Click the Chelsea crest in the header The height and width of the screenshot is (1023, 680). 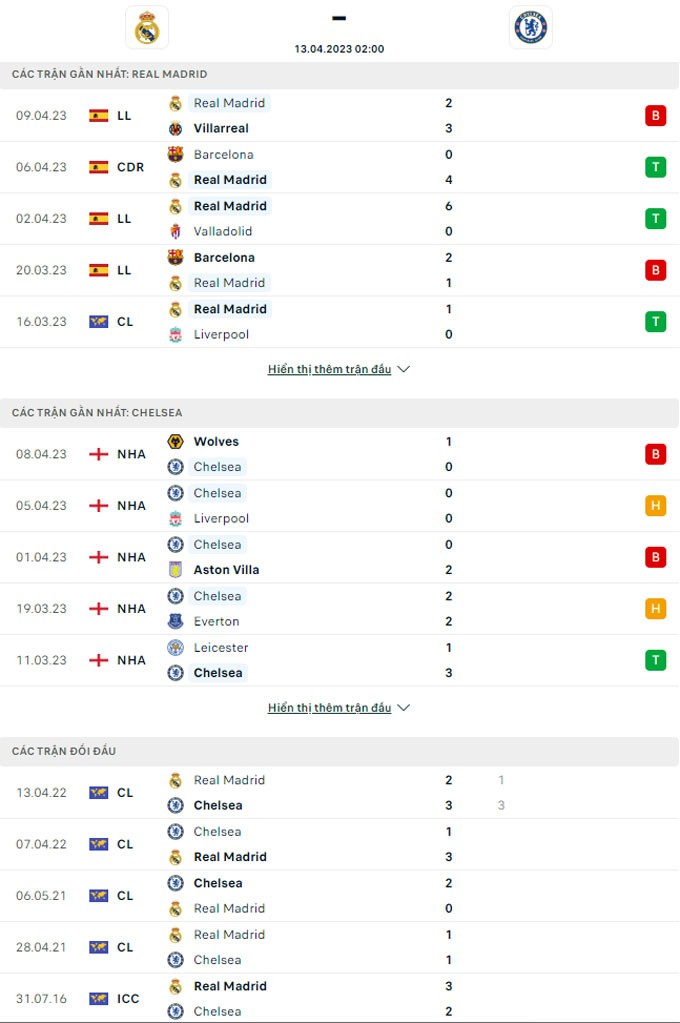[x=530, y=27]
